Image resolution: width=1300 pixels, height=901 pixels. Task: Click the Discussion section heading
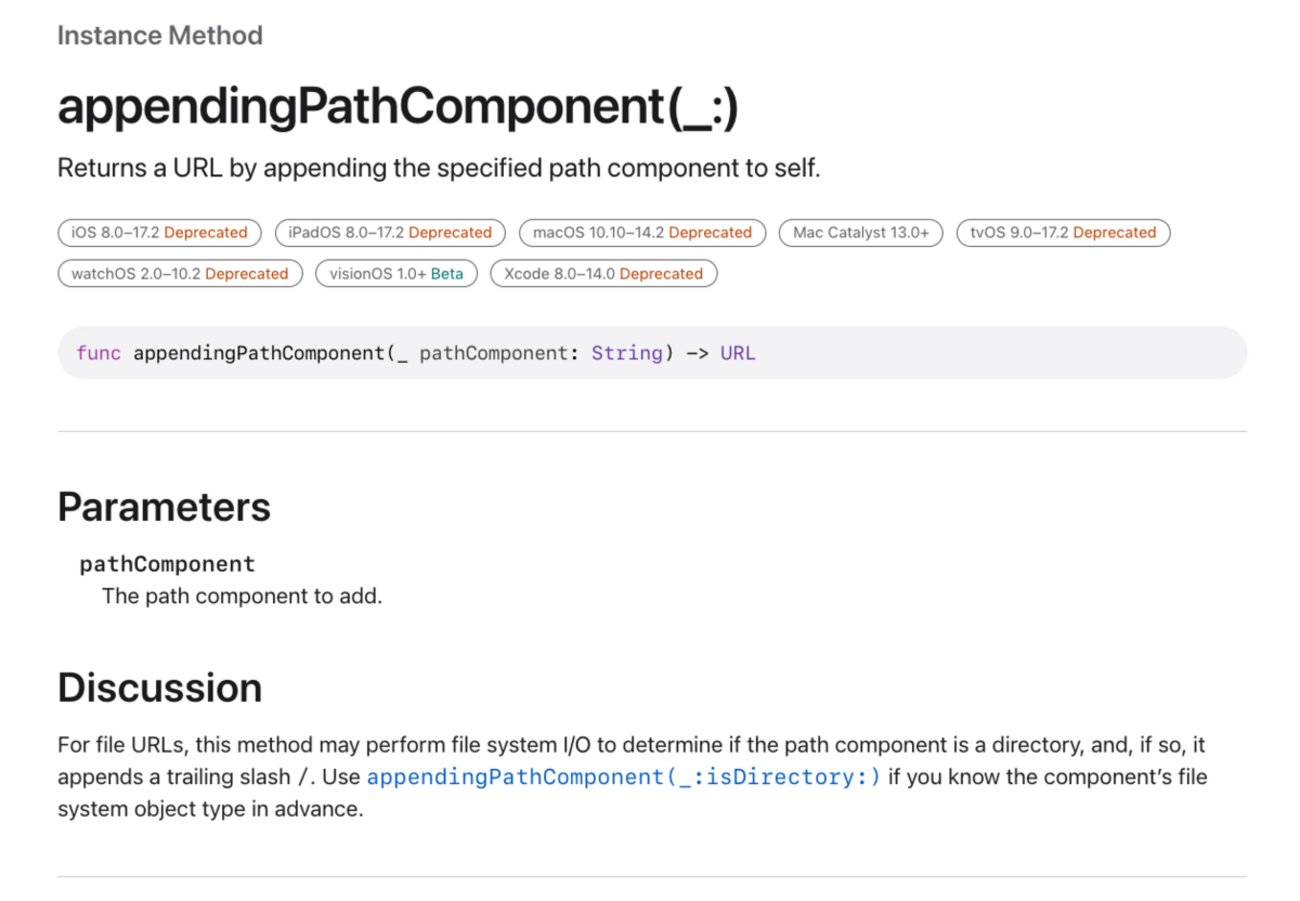(160, 688)
